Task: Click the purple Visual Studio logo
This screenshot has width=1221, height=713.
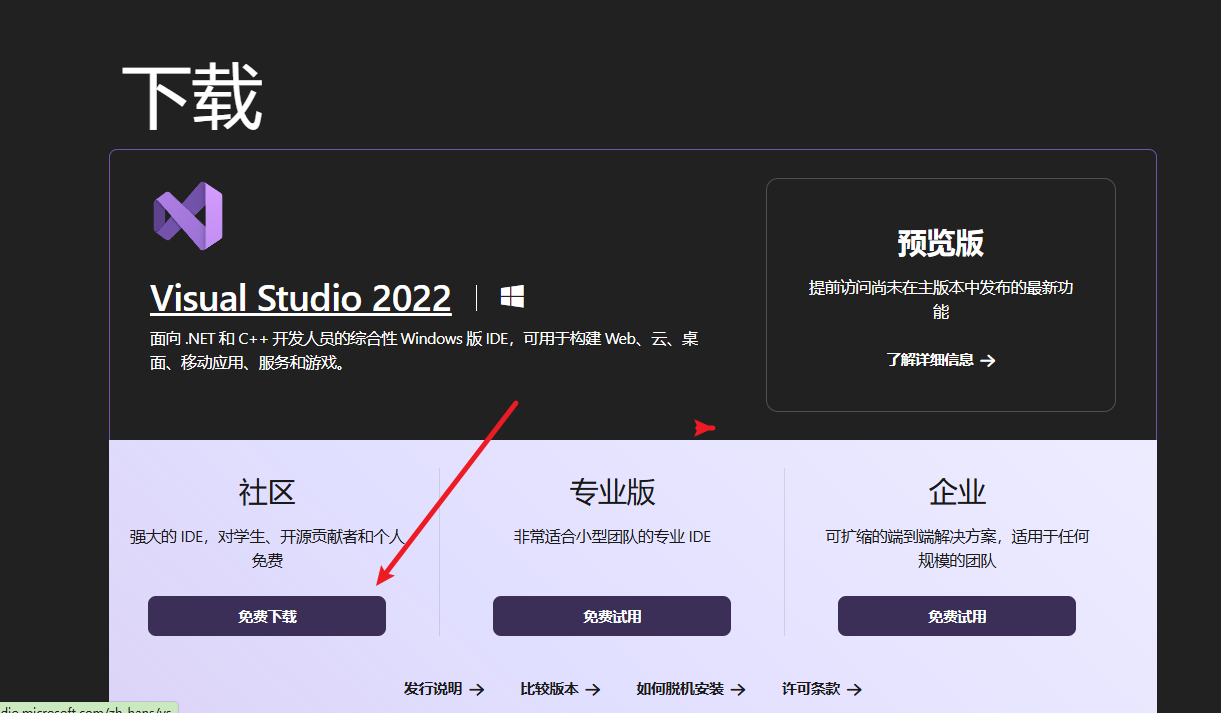Action: pos(188,216)
